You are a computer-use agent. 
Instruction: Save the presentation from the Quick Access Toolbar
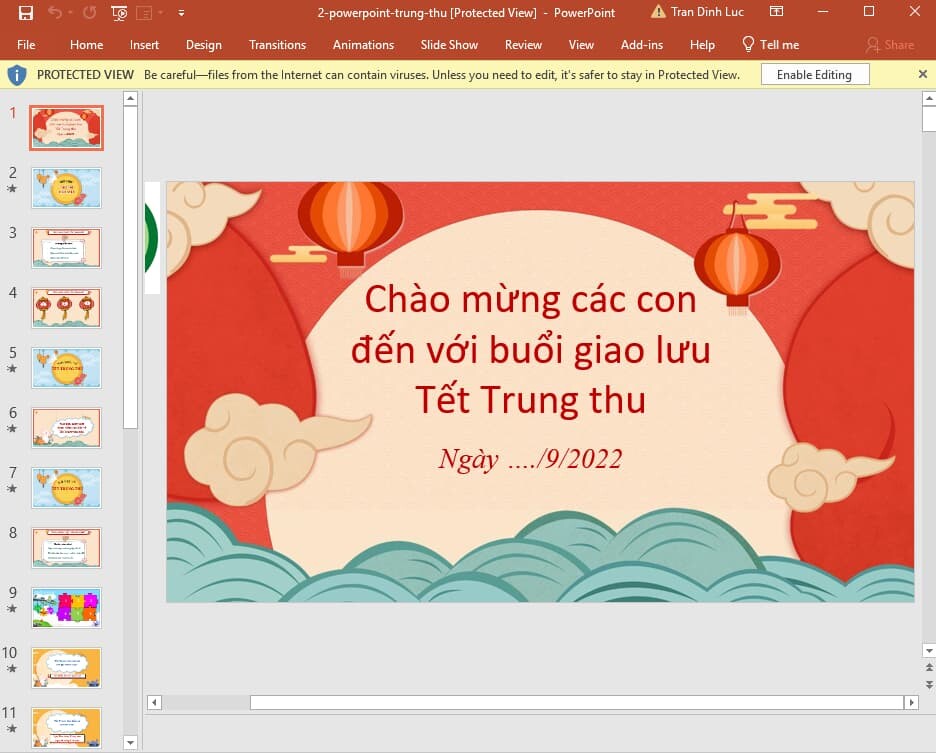pos(26,13)
